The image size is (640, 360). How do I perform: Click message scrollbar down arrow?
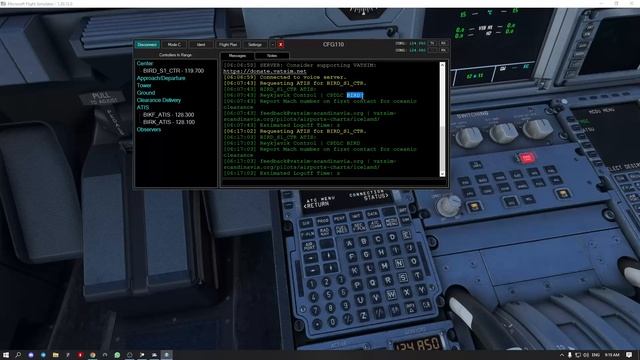[442, 174]
